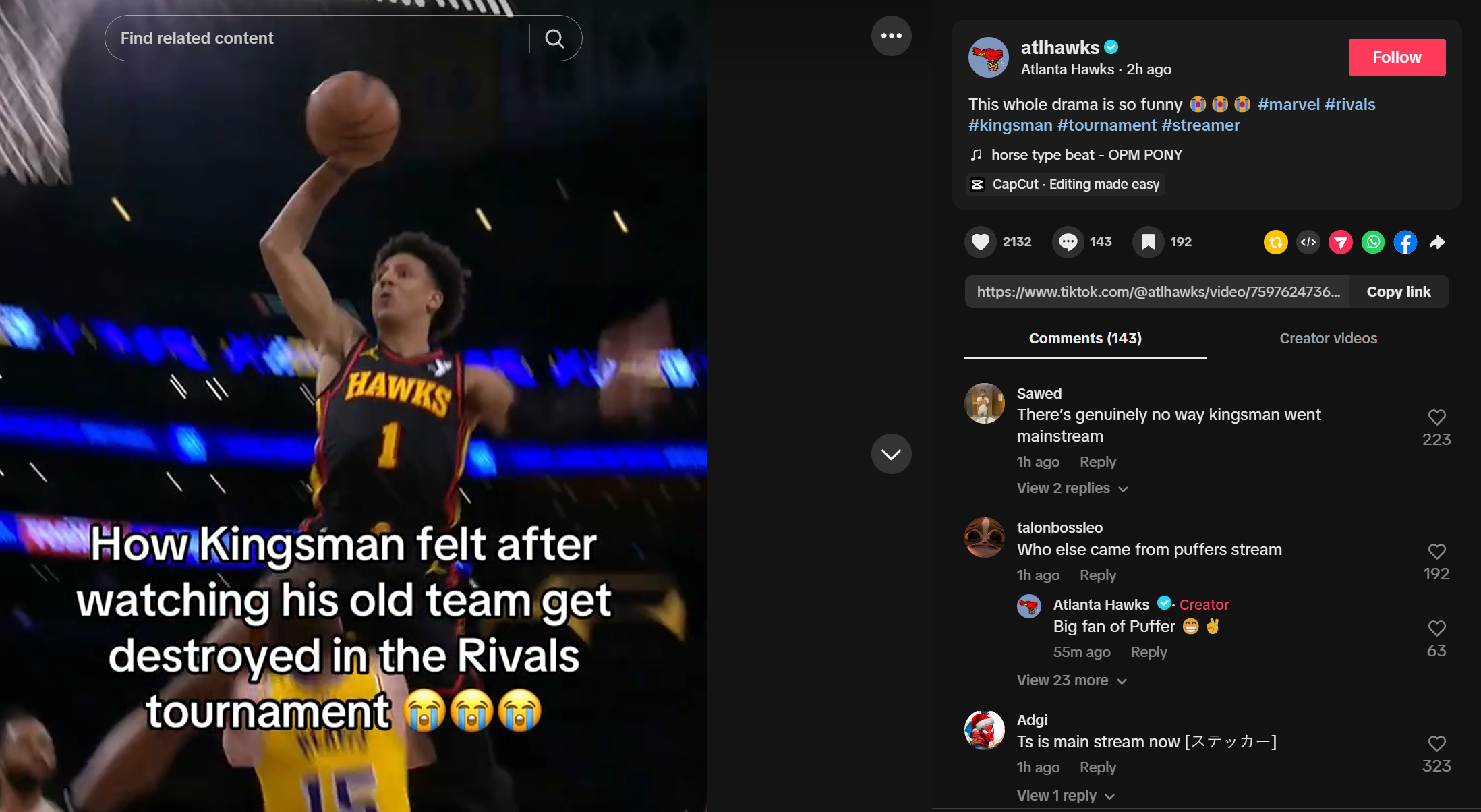This screenshot has height=812, width=1481.
Task: Expand View 2 replies under Sawed
Action: 1072,488
